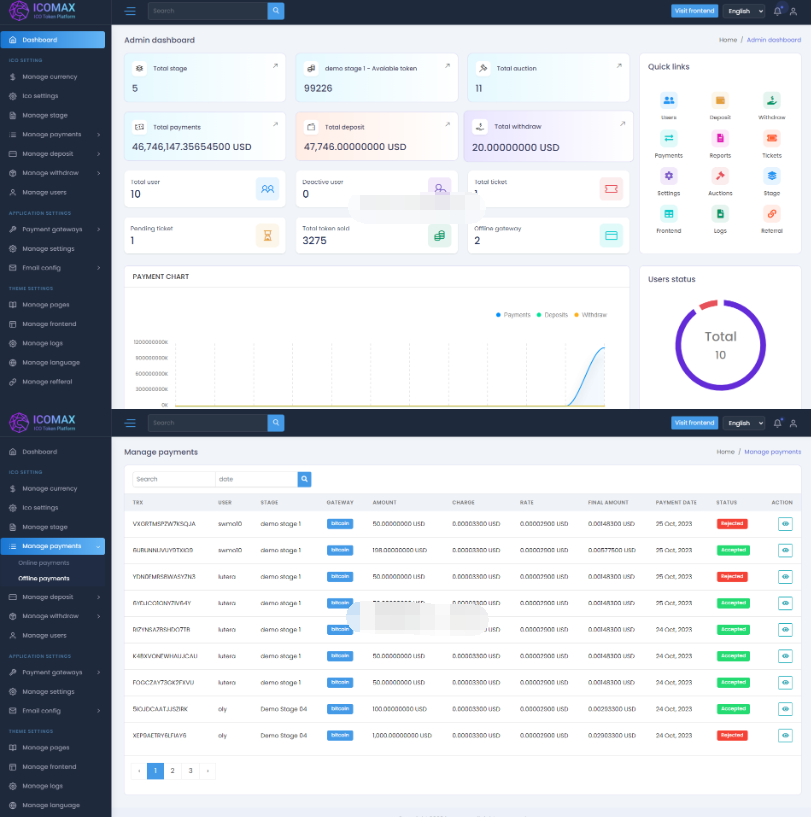Open arrow link on Total auction card
Image resolution: width=811 pixels, height=817 pixels.
point(618,67)
